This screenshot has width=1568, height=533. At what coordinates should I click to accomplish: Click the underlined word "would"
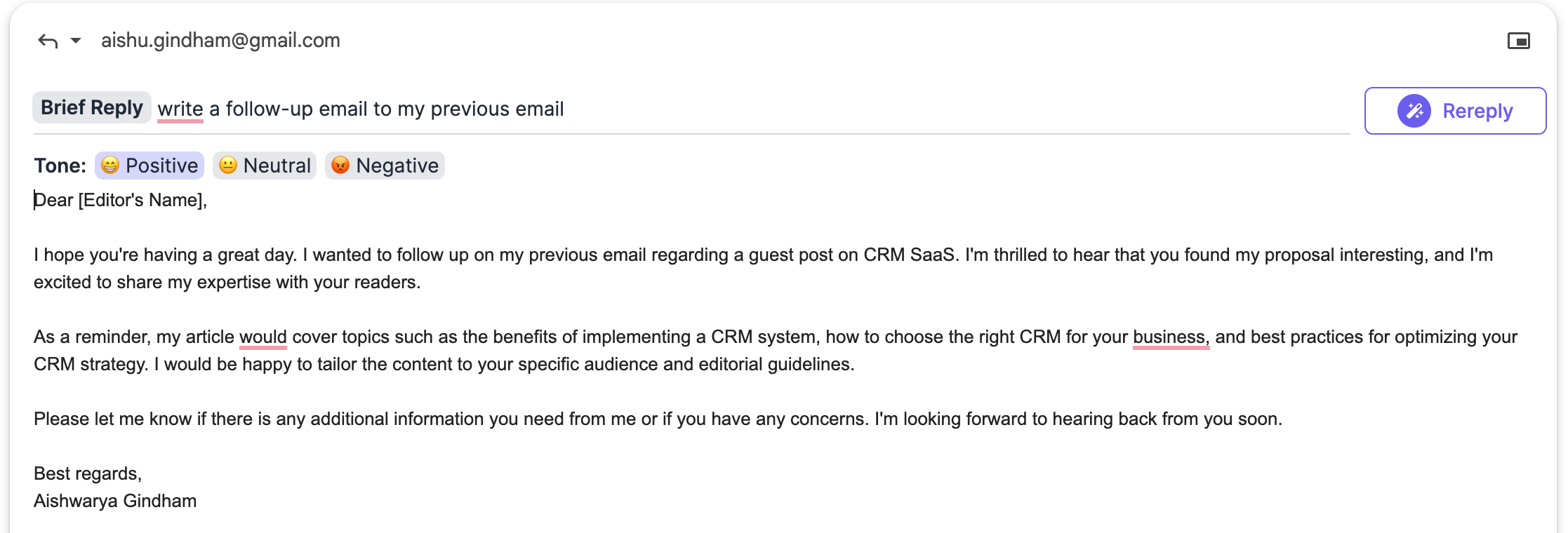[263, 337]
